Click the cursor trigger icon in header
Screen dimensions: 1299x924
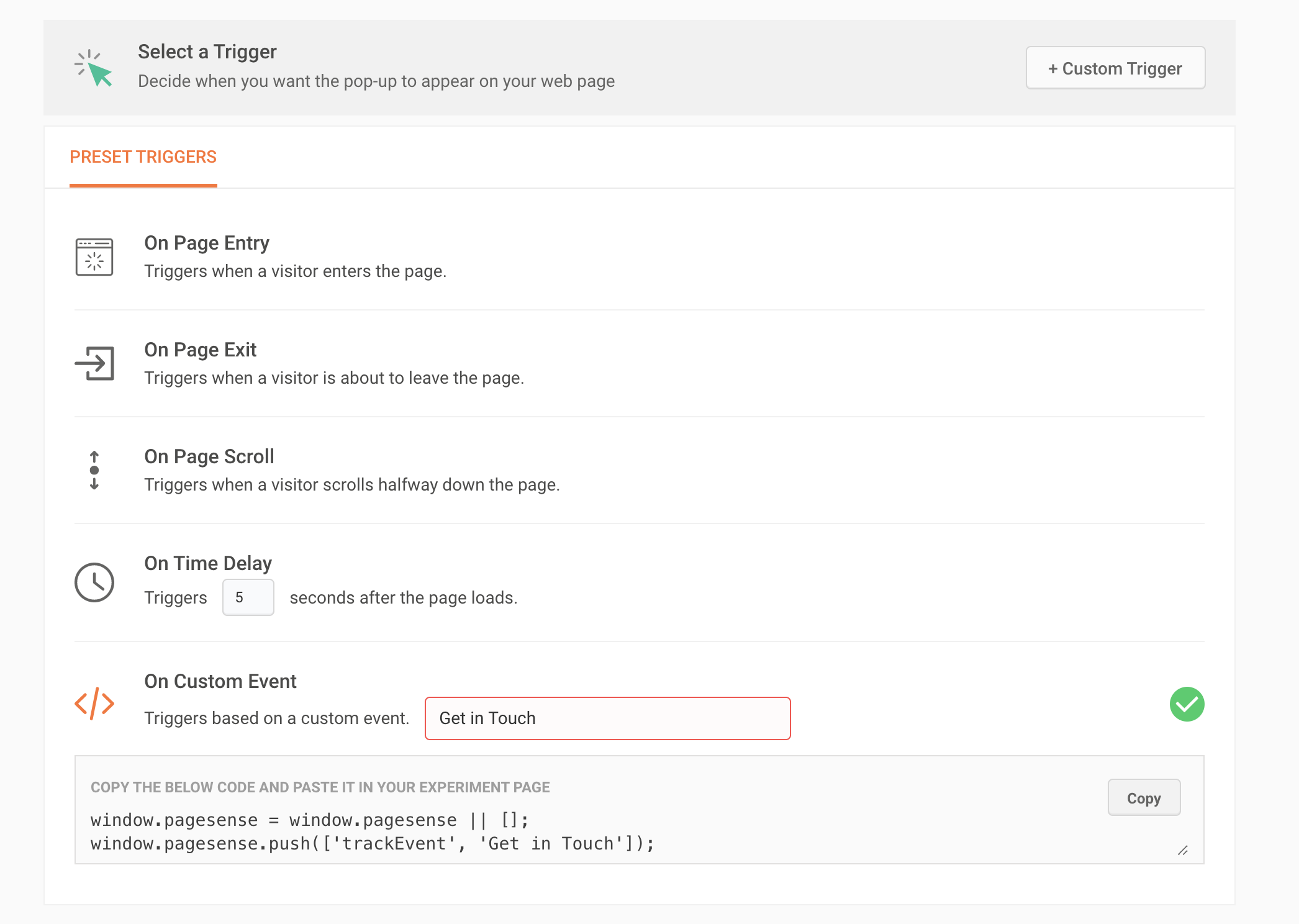coord(94,68)
